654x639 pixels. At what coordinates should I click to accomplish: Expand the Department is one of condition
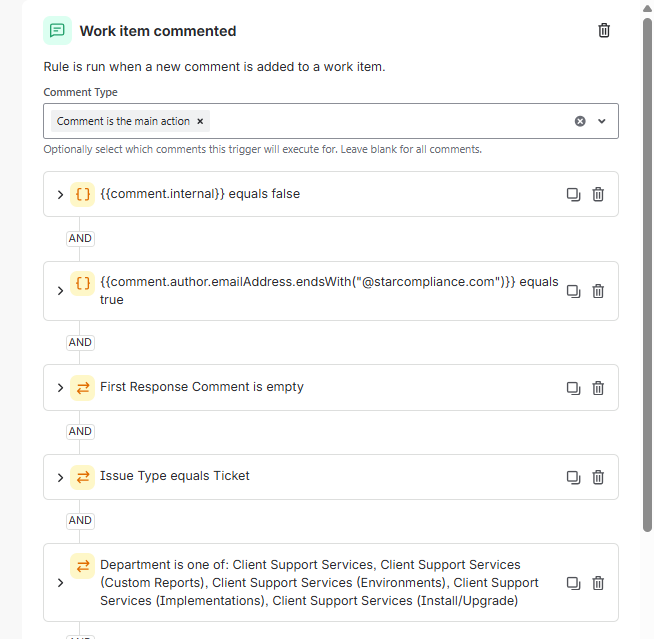click(60, 583)
